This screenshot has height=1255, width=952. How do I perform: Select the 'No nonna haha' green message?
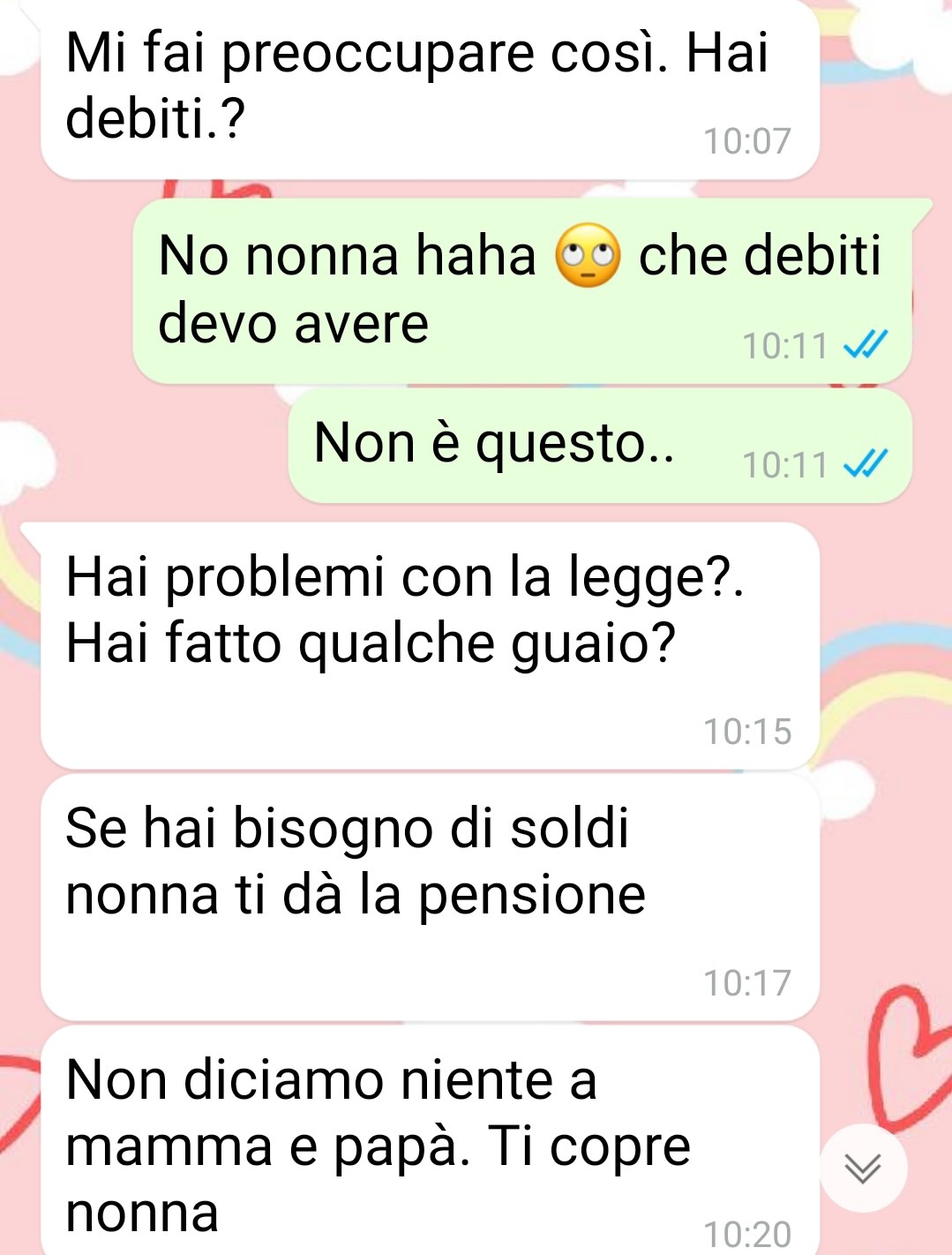coord(522,291)
